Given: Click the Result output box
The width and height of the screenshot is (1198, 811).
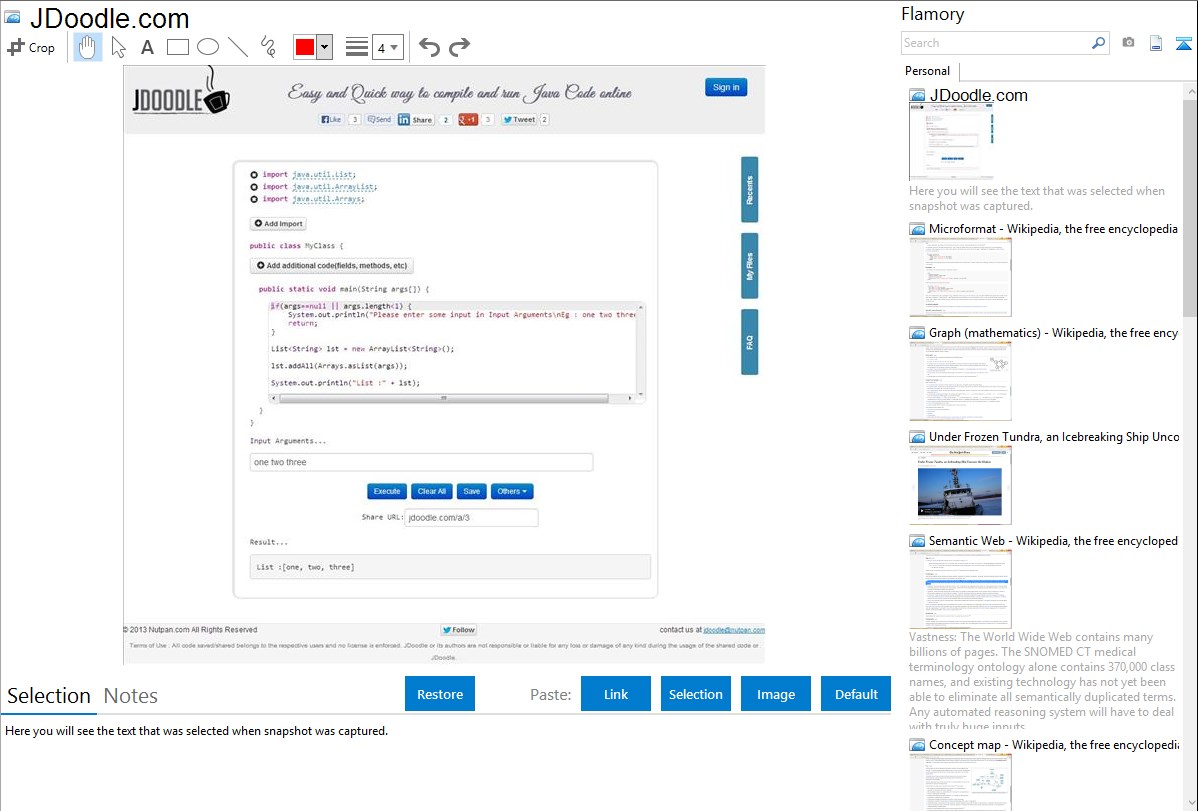Looking at the screenshot, I should click(450, 566).
